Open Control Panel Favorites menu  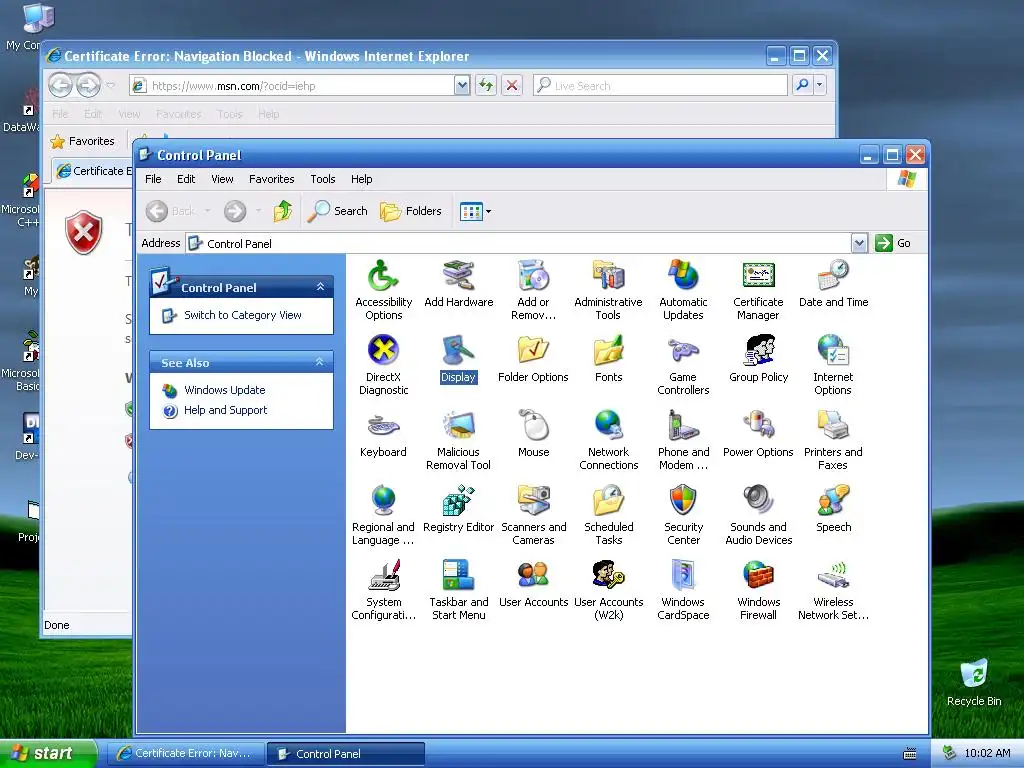272,179
